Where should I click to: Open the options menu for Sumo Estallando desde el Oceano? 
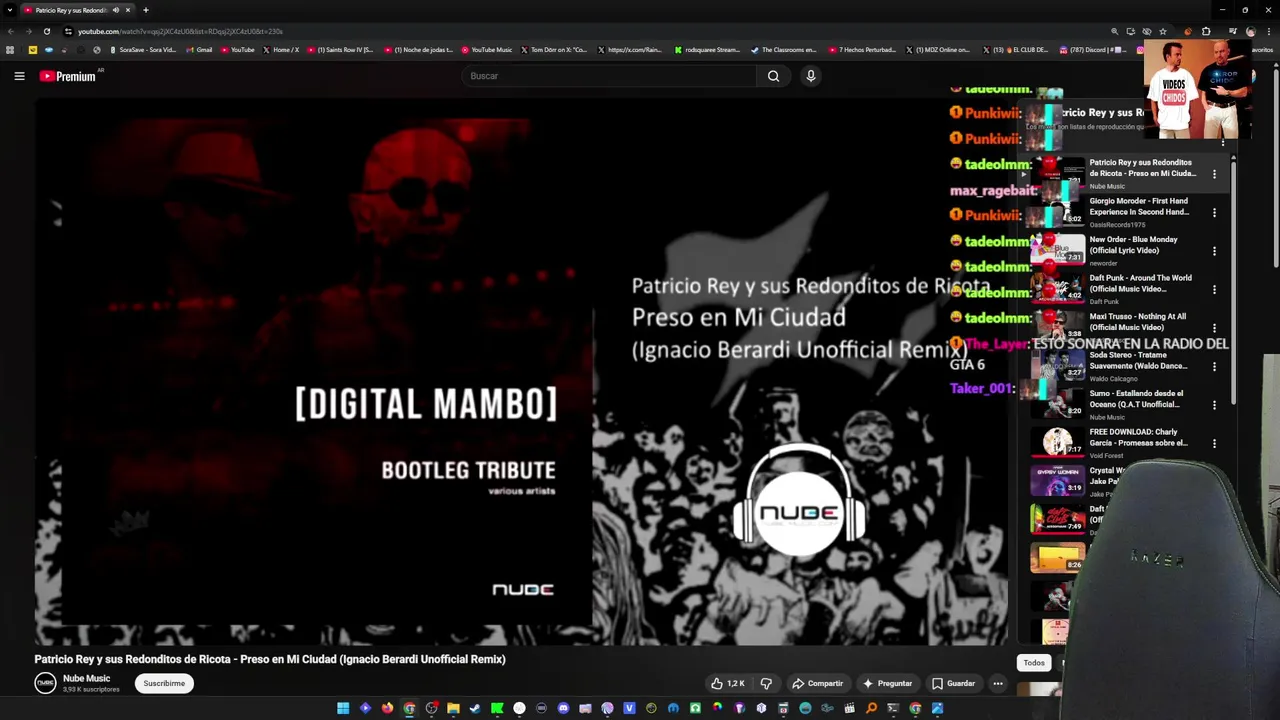click(1214, 405)
